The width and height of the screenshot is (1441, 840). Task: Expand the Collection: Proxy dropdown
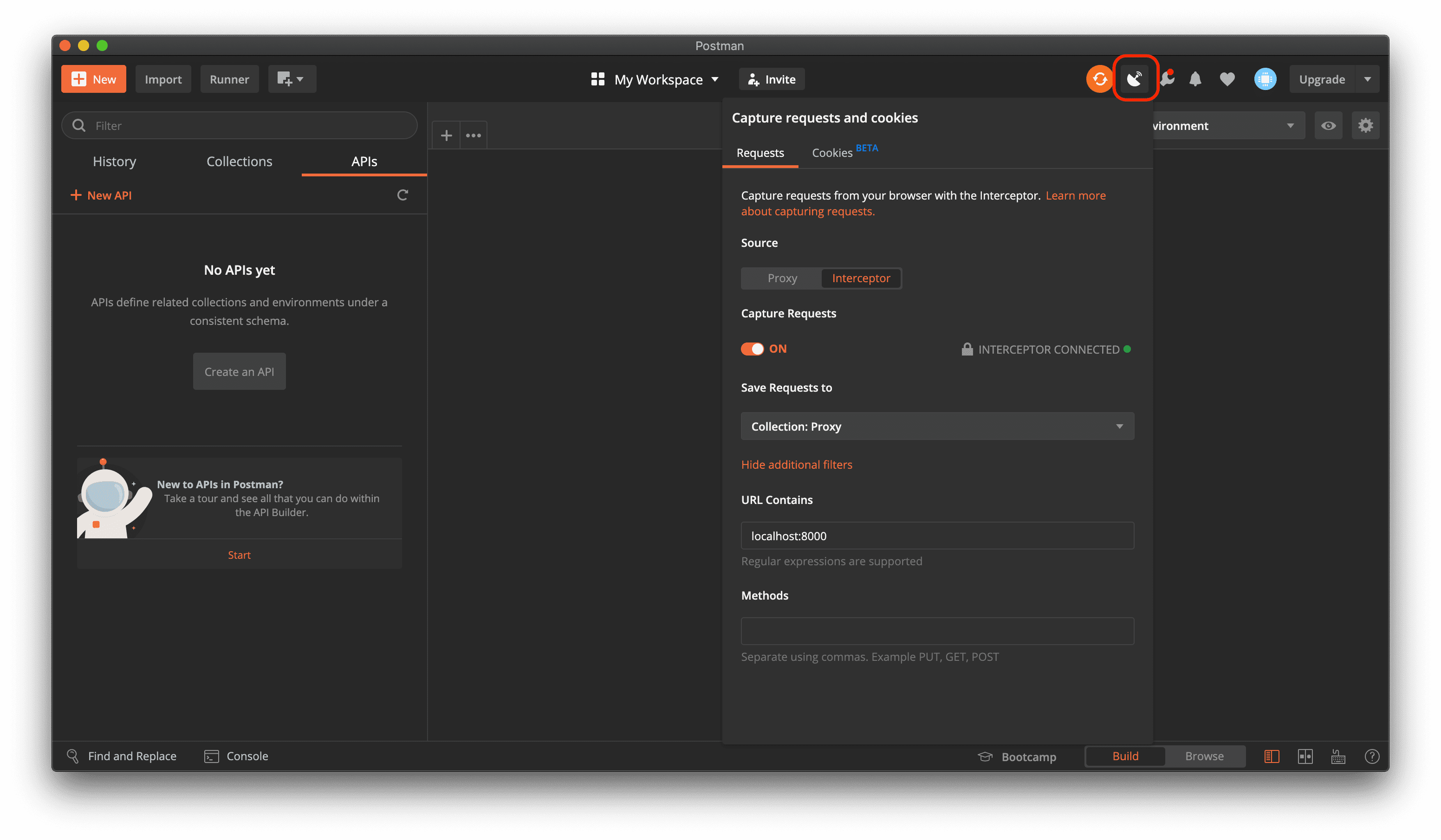pyautogui.click(x=937, y=426)
